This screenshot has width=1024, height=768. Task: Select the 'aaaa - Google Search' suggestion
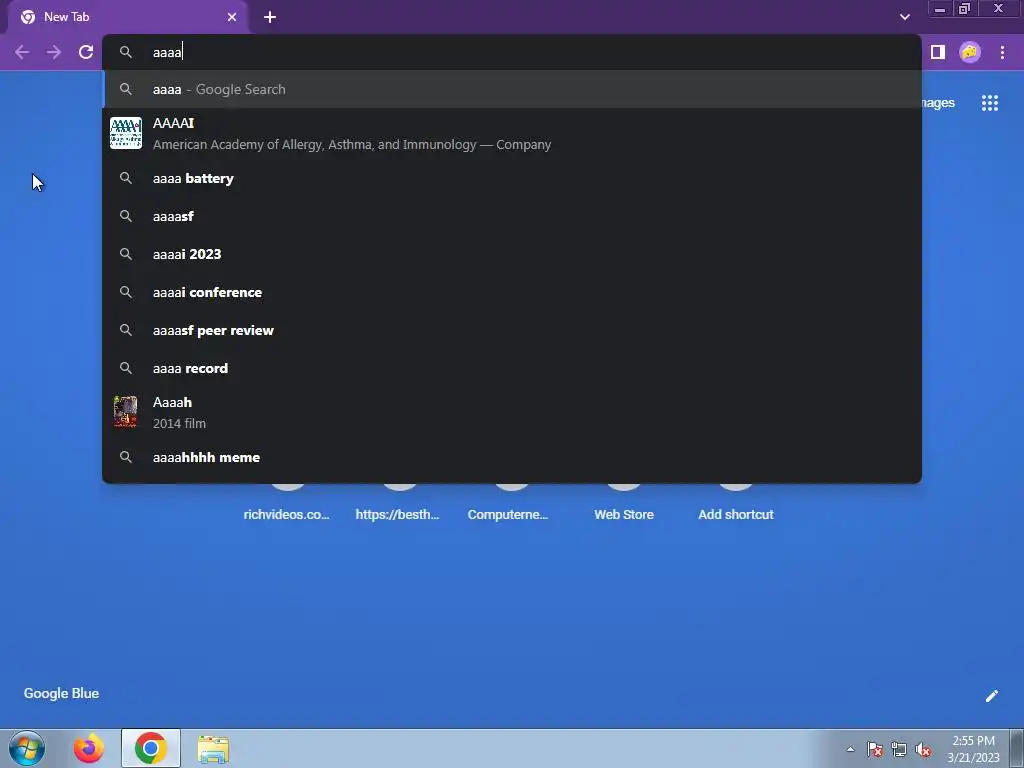(x=511, y=89)
